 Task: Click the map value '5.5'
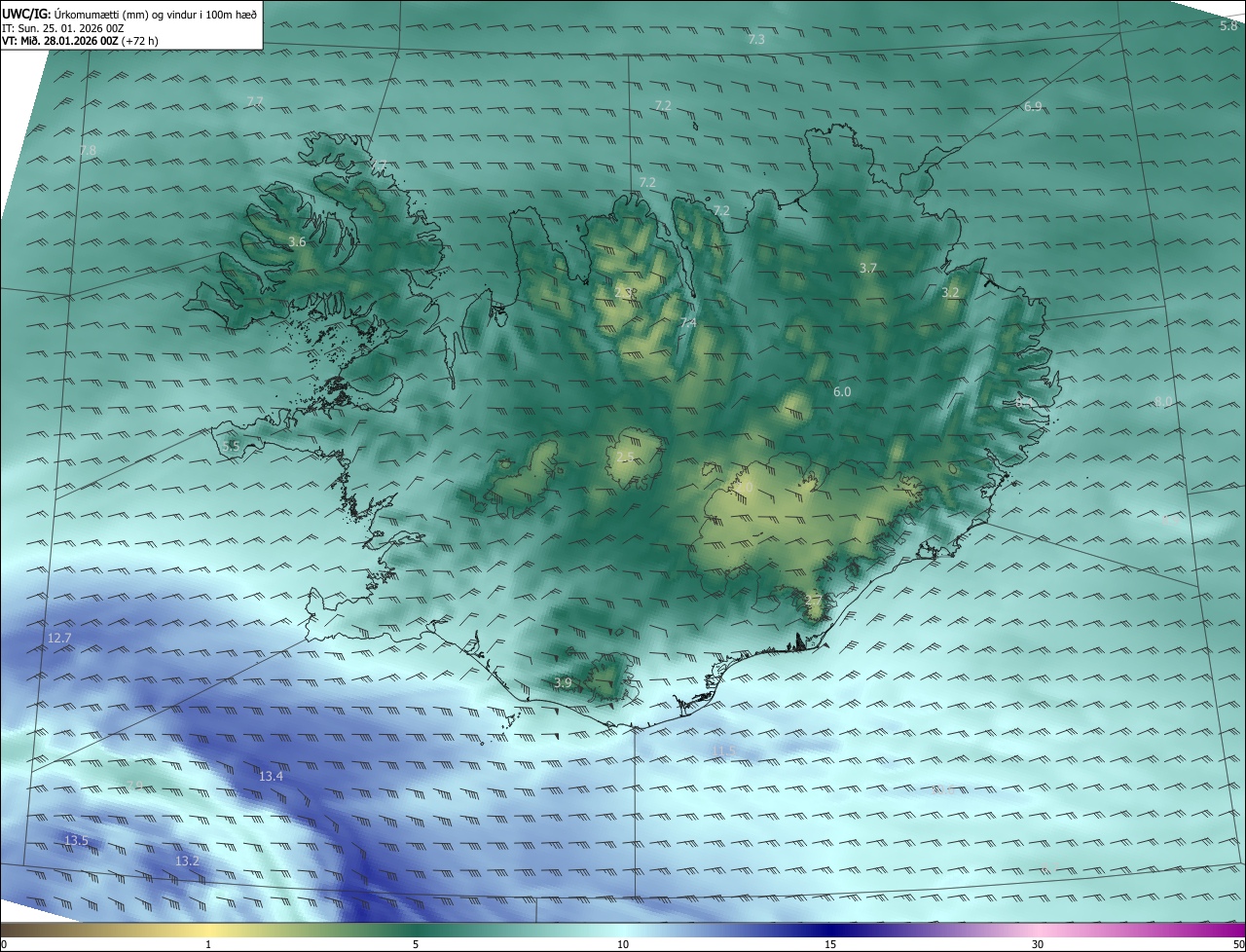tap(231, 446)
